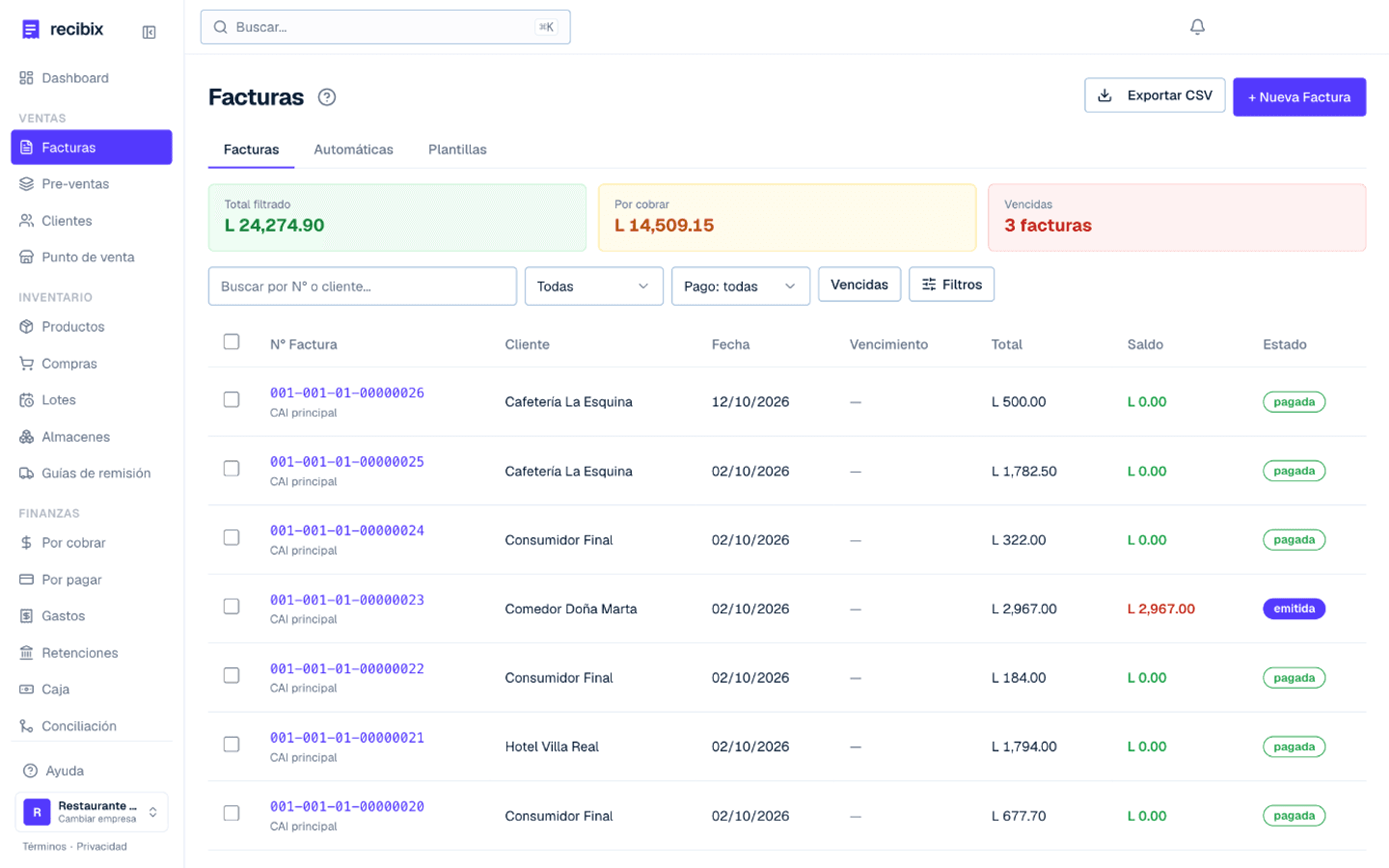Open Compras cart icon
Viewport: 1389px width, 868px height.
[x=26, y=364]
